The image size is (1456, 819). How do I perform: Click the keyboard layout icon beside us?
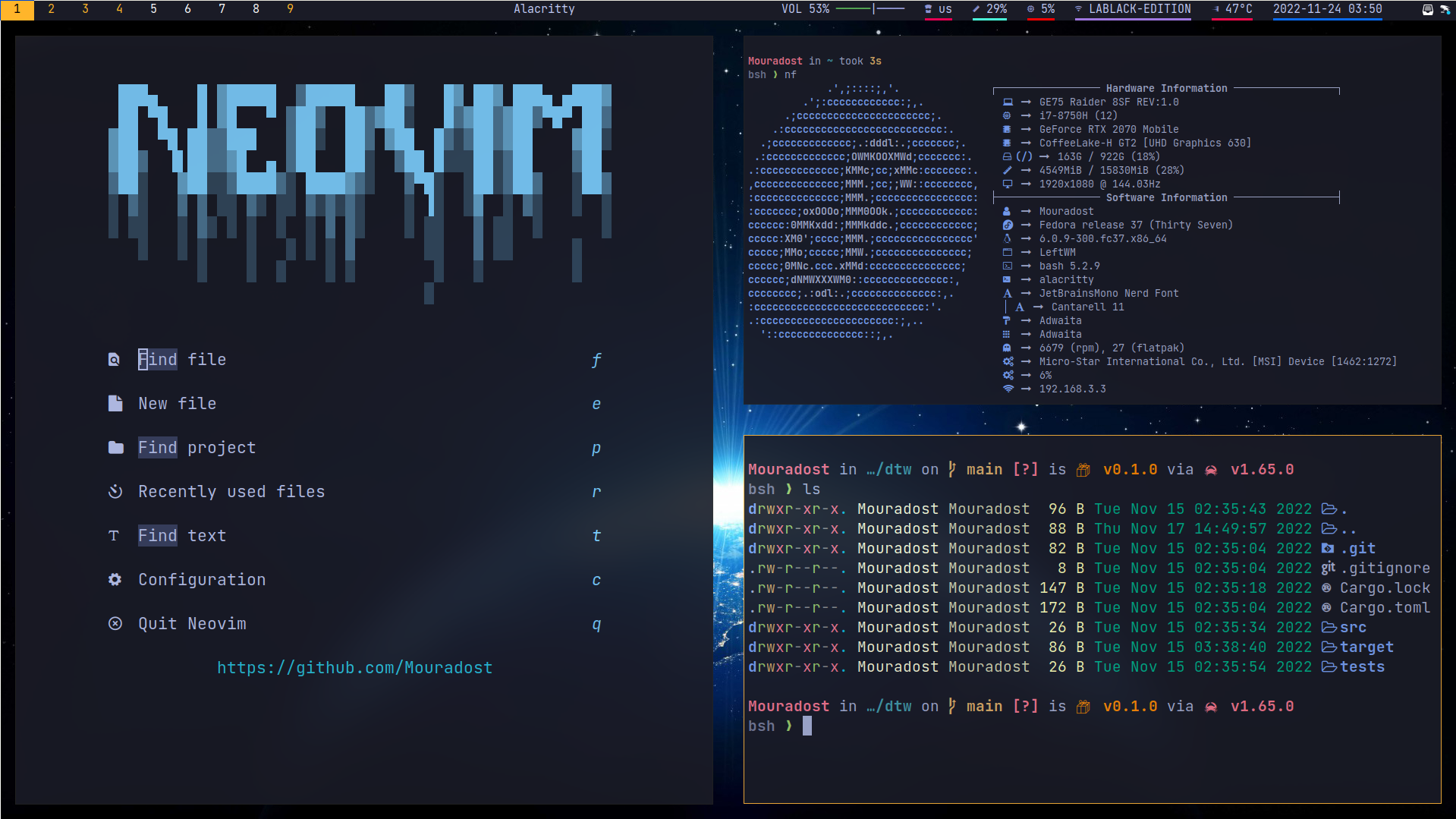tap(928, 9)
